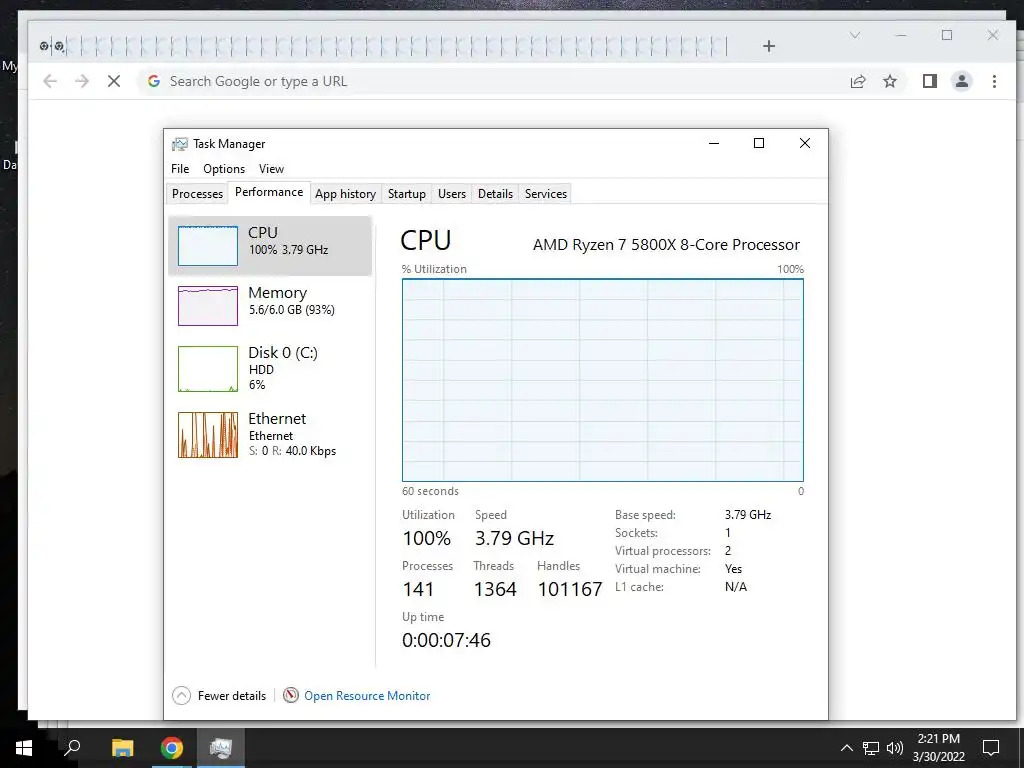The height and width of the screenshot is (768, 1024).
Task: Open a new Chrome tab with plus
Action: click(x=769, y=46)
